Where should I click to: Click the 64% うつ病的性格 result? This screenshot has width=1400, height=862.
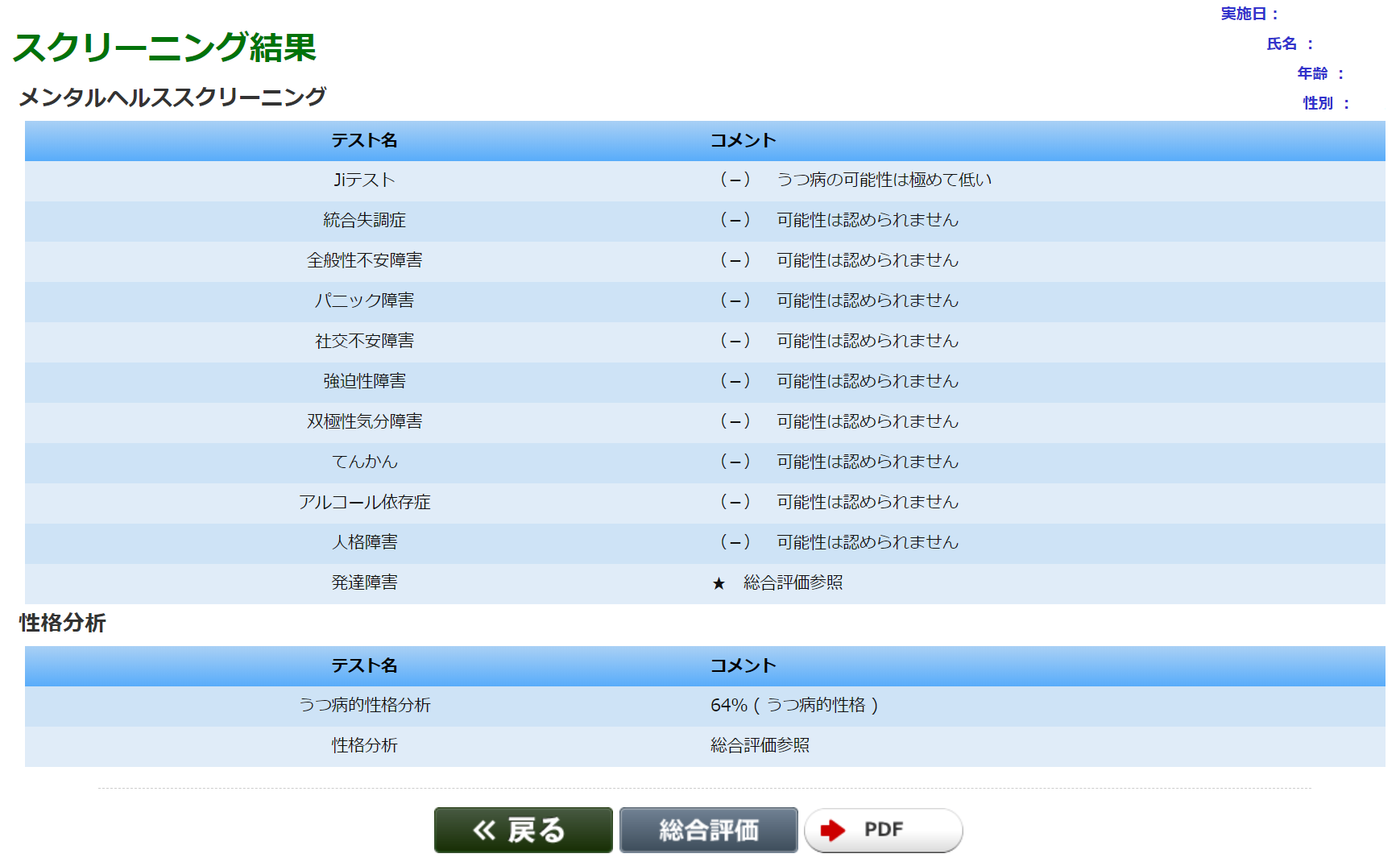tap(793, 705)
